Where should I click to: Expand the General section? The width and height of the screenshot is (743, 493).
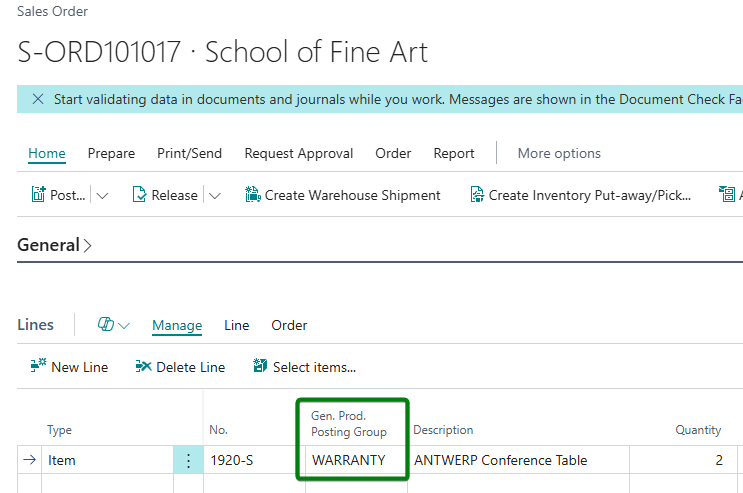(54, 245)
